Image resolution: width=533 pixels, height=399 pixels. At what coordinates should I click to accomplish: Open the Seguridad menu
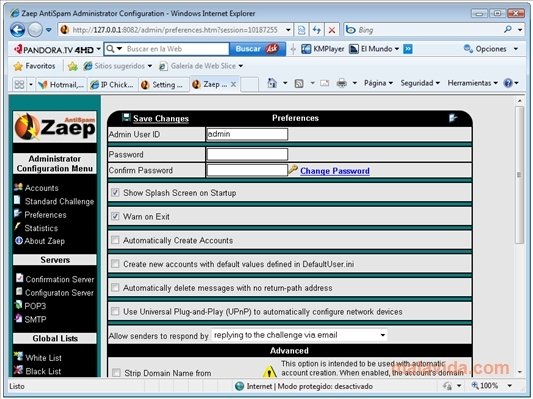pos(420,83)
